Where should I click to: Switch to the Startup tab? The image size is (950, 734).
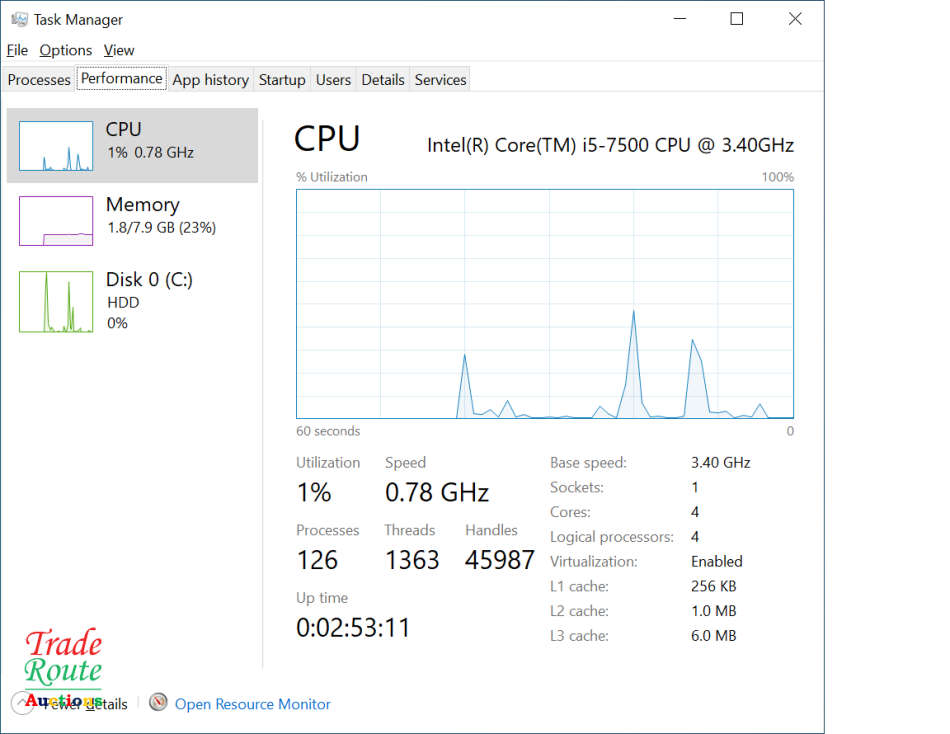point(281,79)
